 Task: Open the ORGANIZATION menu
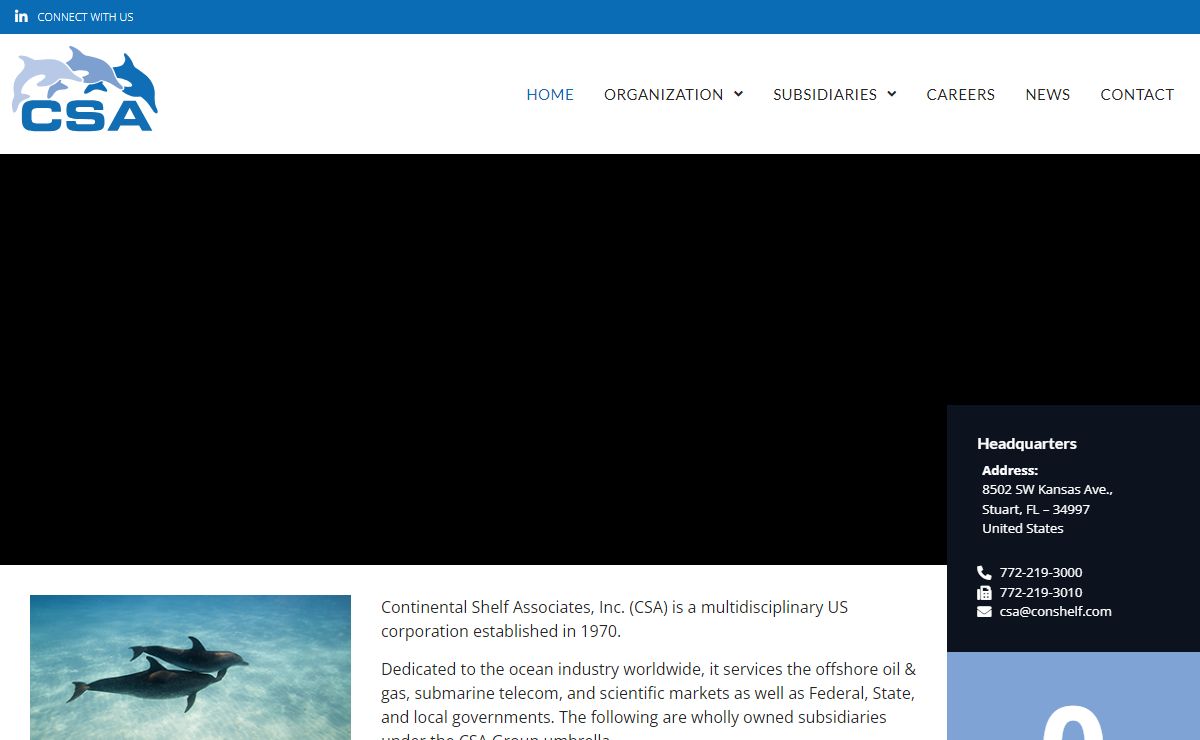663,94
